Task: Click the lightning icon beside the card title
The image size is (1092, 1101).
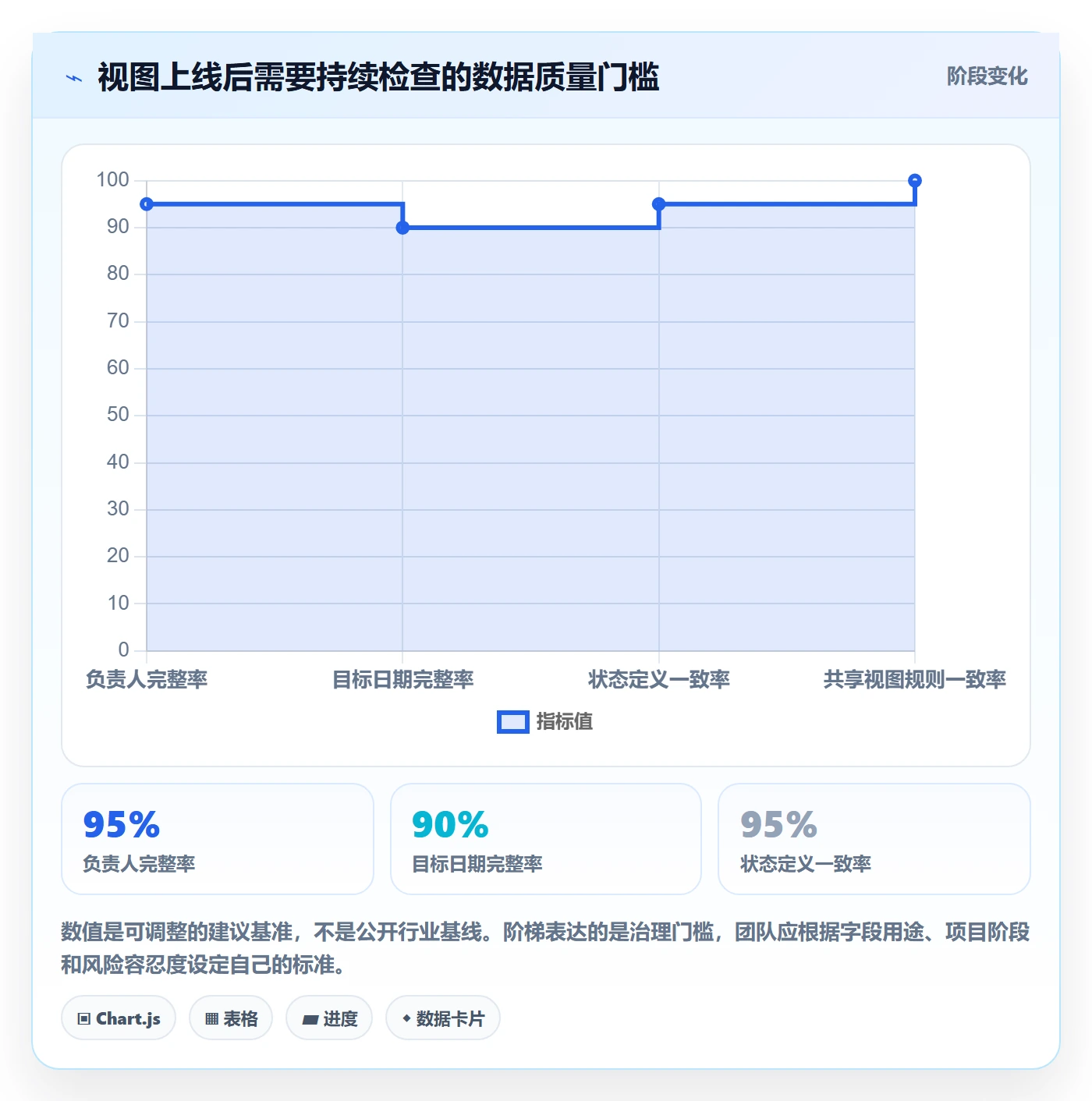Action: pos(74,78)
